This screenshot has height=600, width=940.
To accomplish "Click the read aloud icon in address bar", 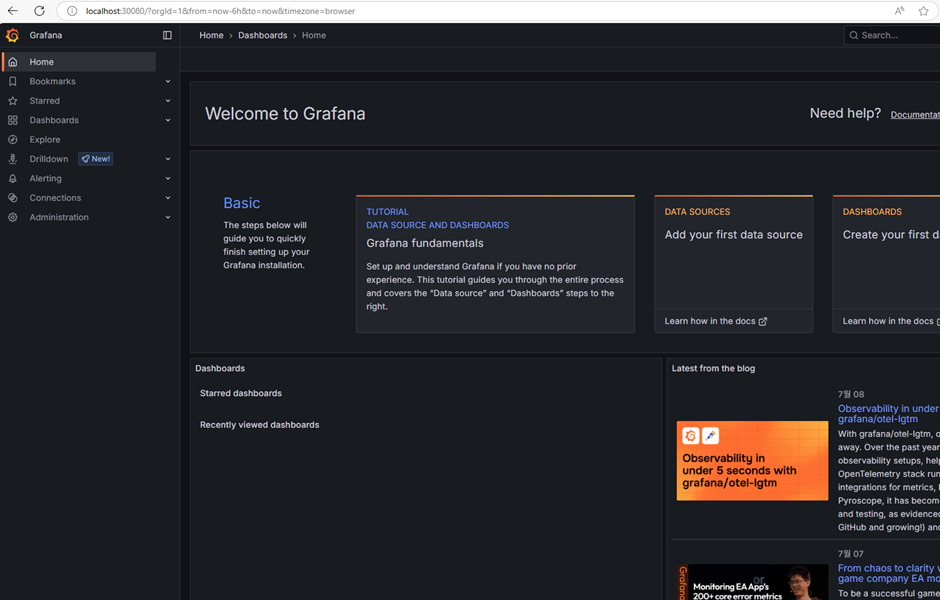I will tap(899, 11).
